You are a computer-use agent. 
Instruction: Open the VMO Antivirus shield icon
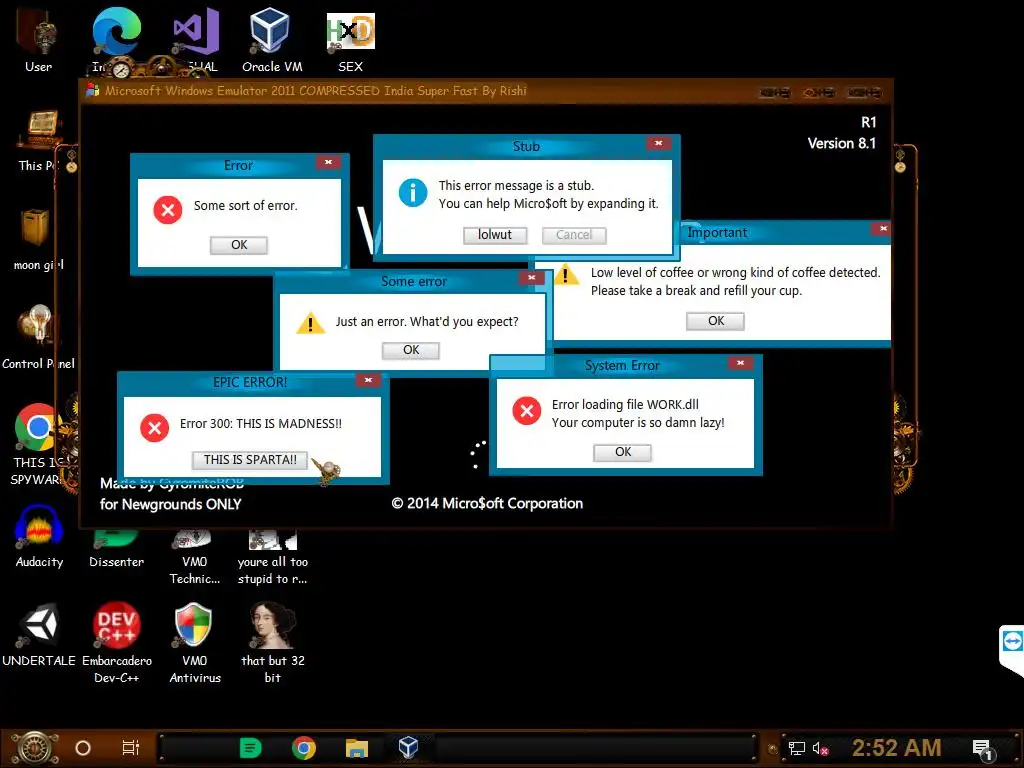(x=195, y=642)
